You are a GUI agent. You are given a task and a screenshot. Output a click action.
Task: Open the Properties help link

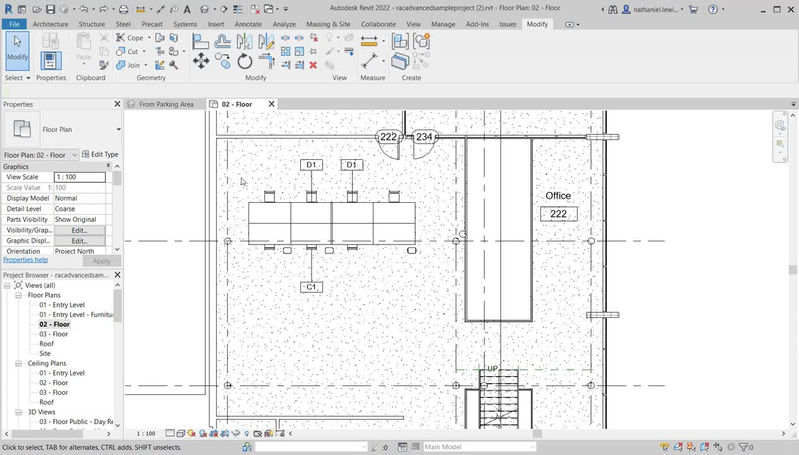pyautogui.click(x=25, y=259)
